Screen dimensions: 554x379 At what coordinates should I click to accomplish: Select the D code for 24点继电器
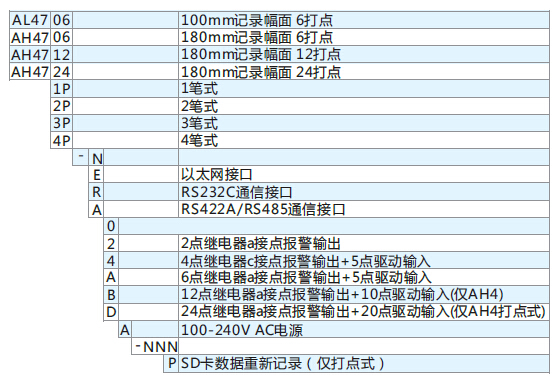tap(111, 312)
